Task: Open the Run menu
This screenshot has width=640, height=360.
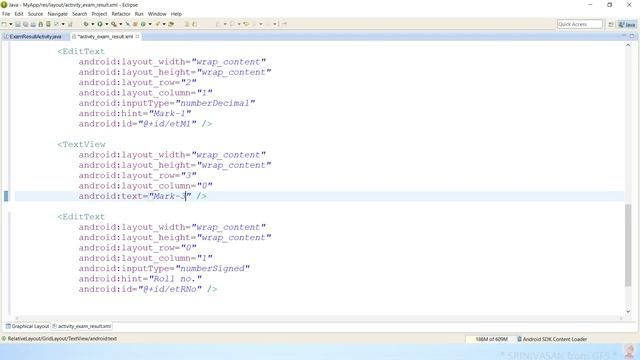Action: coord(139,14)
